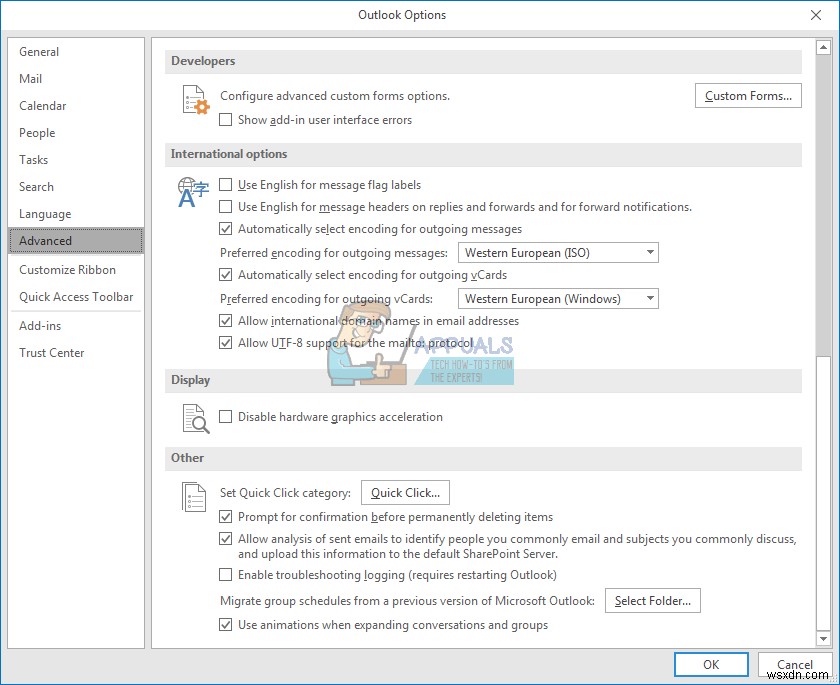This screenshot has height=685, width=840.
Task: Check Use English for message flag labels
Action: 225,184
